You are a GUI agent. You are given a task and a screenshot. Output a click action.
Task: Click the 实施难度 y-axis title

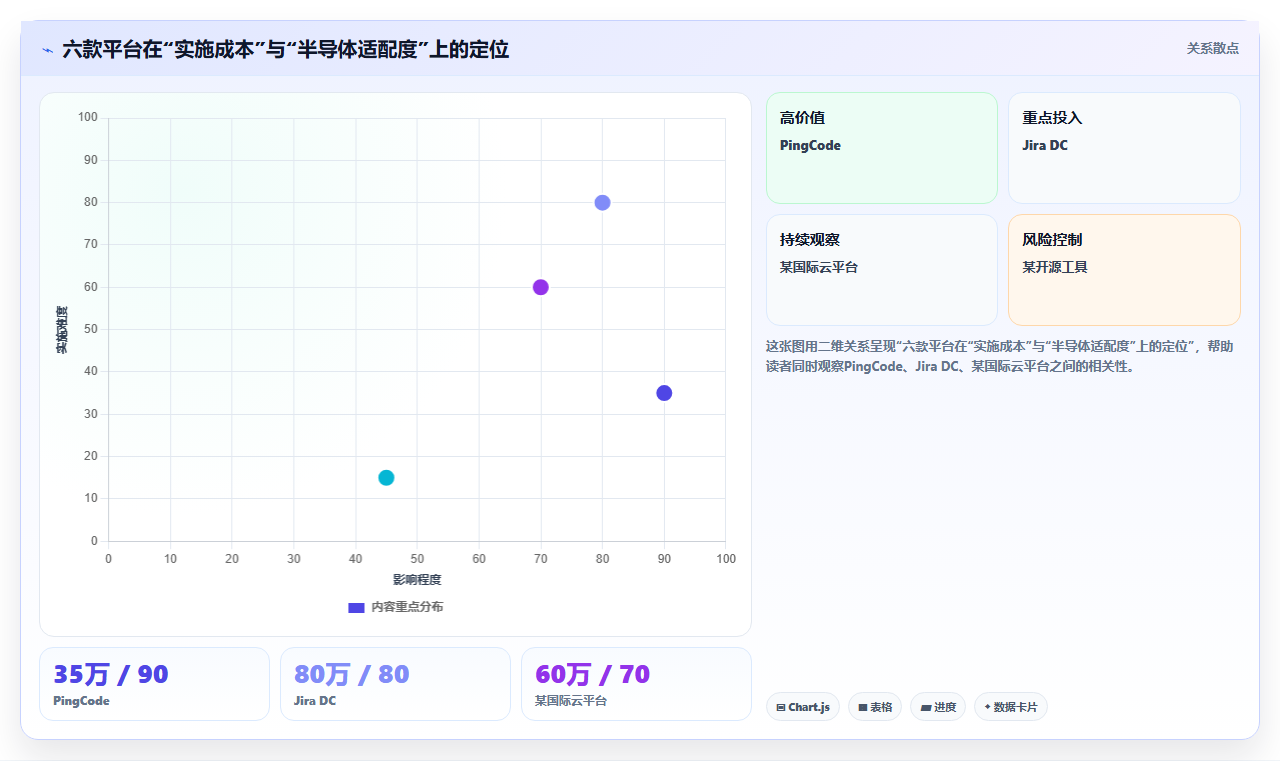(x=62, y=330)
